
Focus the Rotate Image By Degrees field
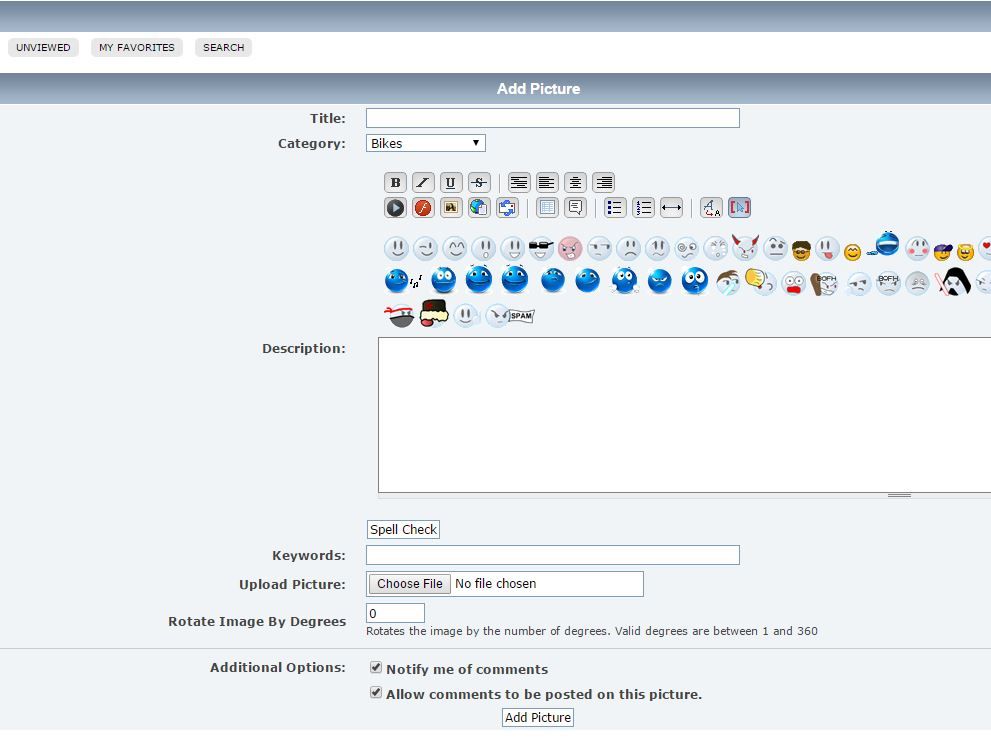click(395, 613)
